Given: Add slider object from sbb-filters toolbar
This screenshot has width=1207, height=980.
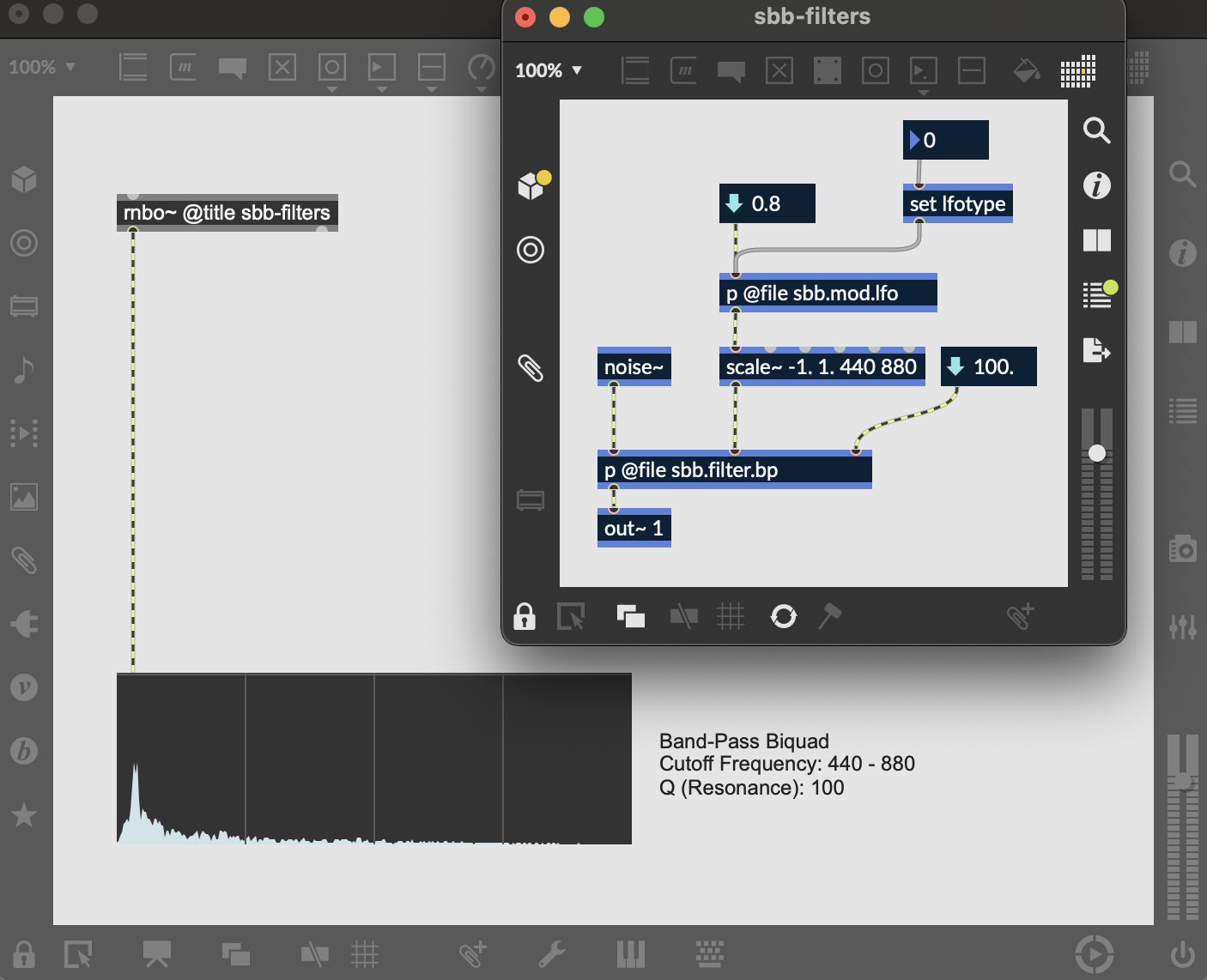Looking at the screenshot, I should pyautogui.click(x=971, y=70).
